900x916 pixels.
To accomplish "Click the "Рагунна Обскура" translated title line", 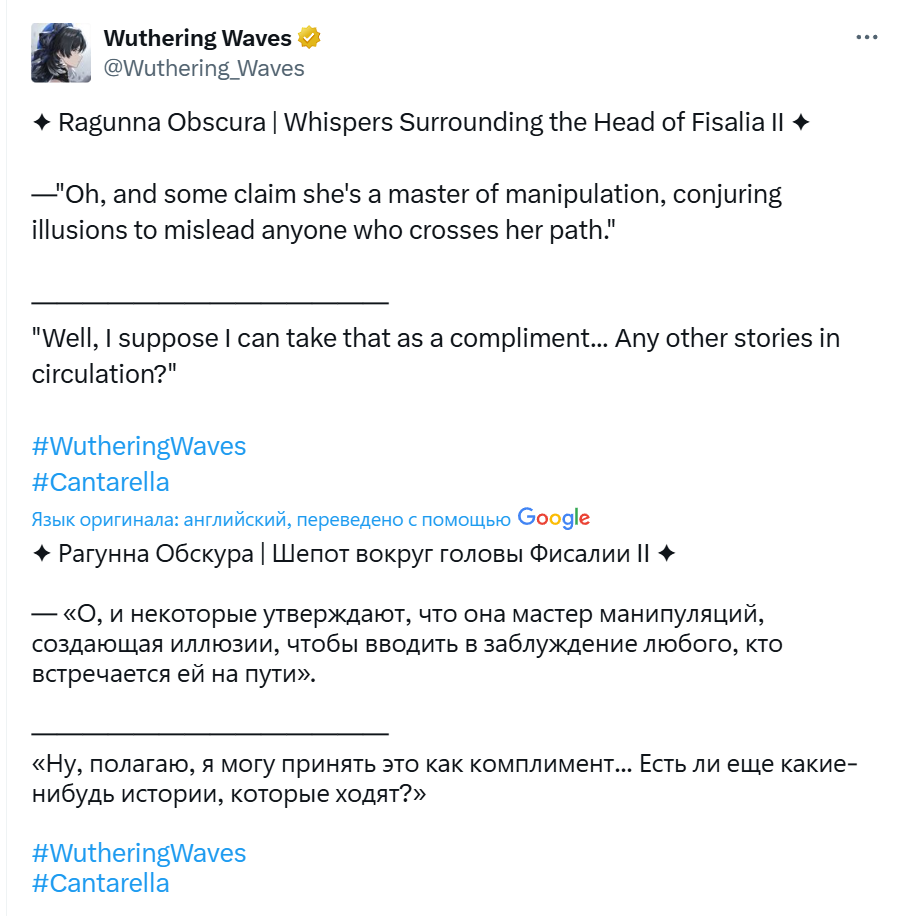I will [x=354, y=554].
